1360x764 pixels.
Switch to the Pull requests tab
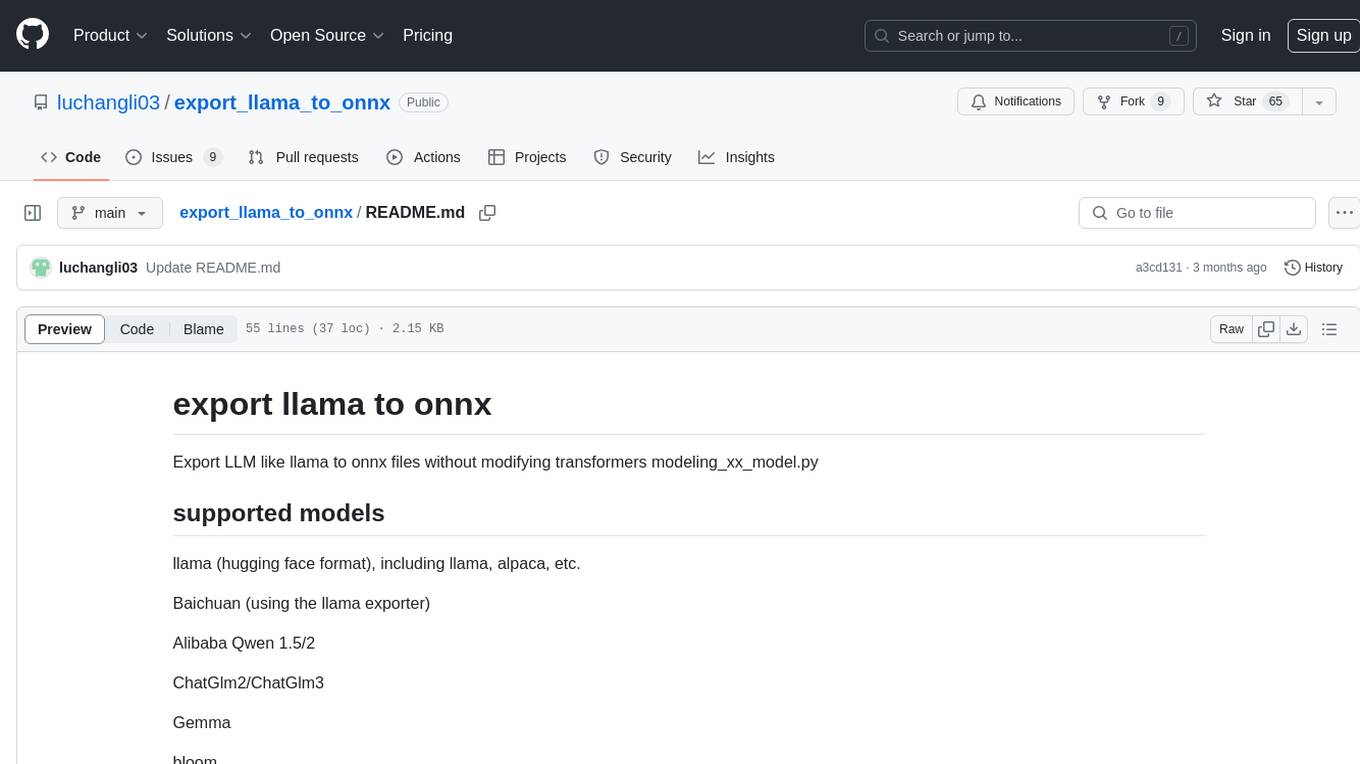pos(303,157)
